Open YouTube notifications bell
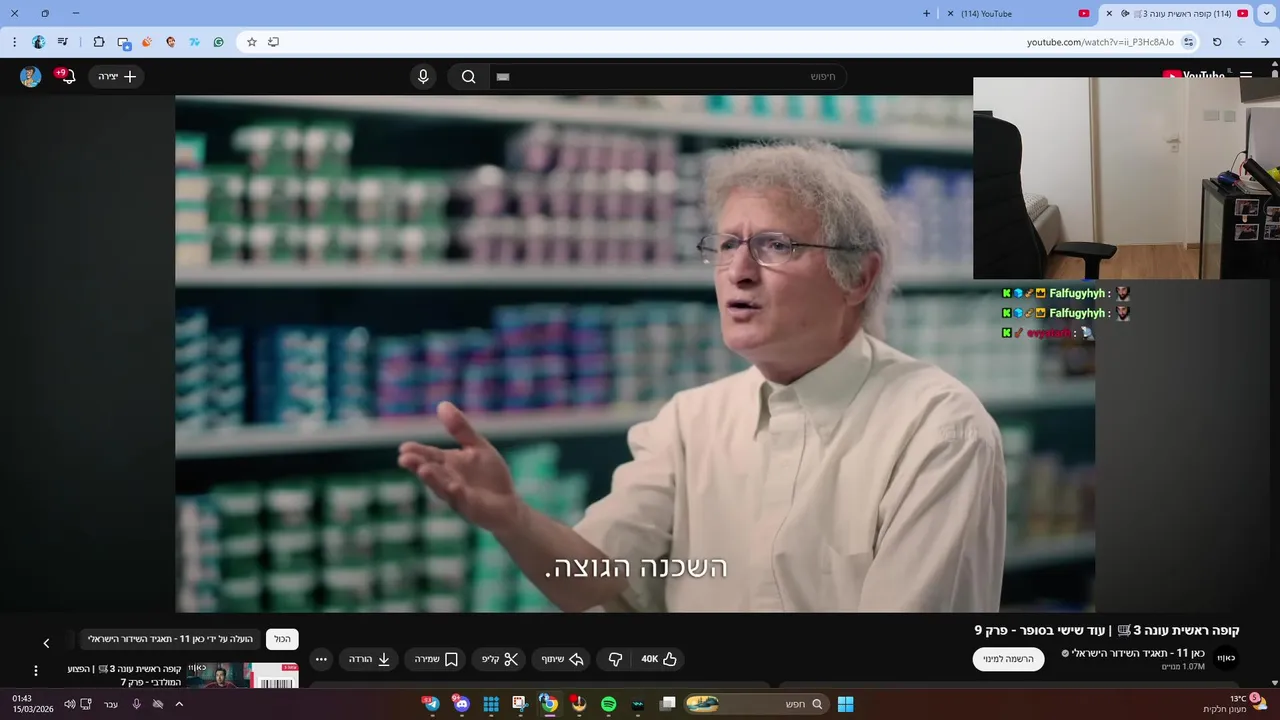Image resolution: width=1280 pixels, height=720 pixels. [x=67, y=76]
